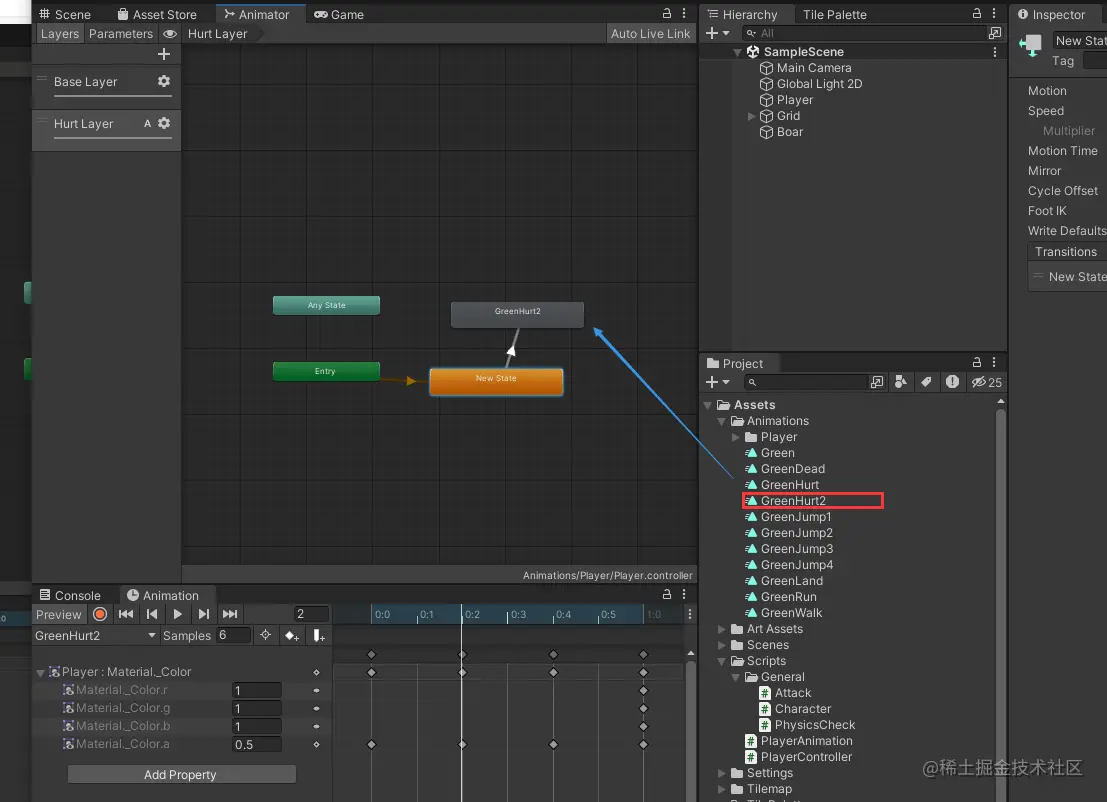1107x802 pixels.
Task: Add animation event
Action: pyautogui.click(x=318, y=635)
